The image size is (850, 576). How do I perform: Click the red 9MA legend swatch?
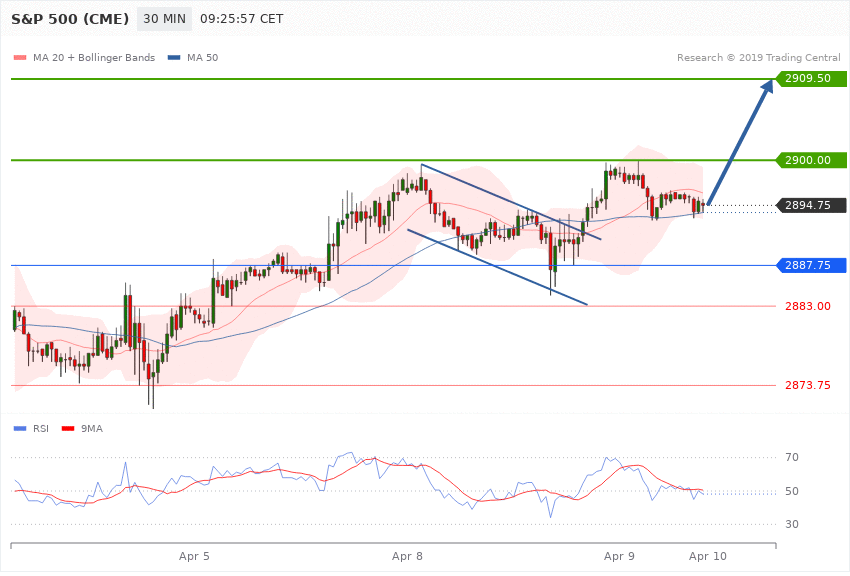[68, 429]
